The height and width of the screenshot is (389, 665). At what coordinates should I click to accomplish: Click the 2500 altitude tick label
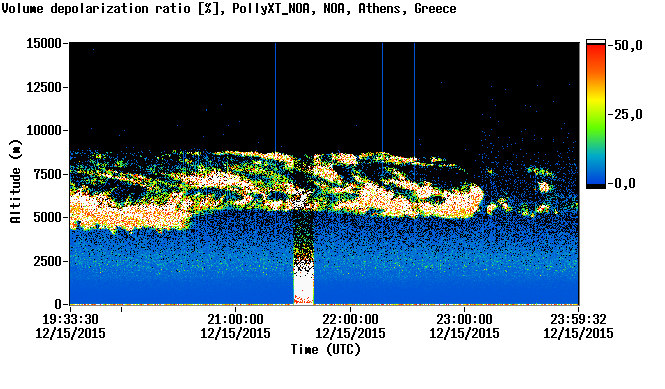48,261
